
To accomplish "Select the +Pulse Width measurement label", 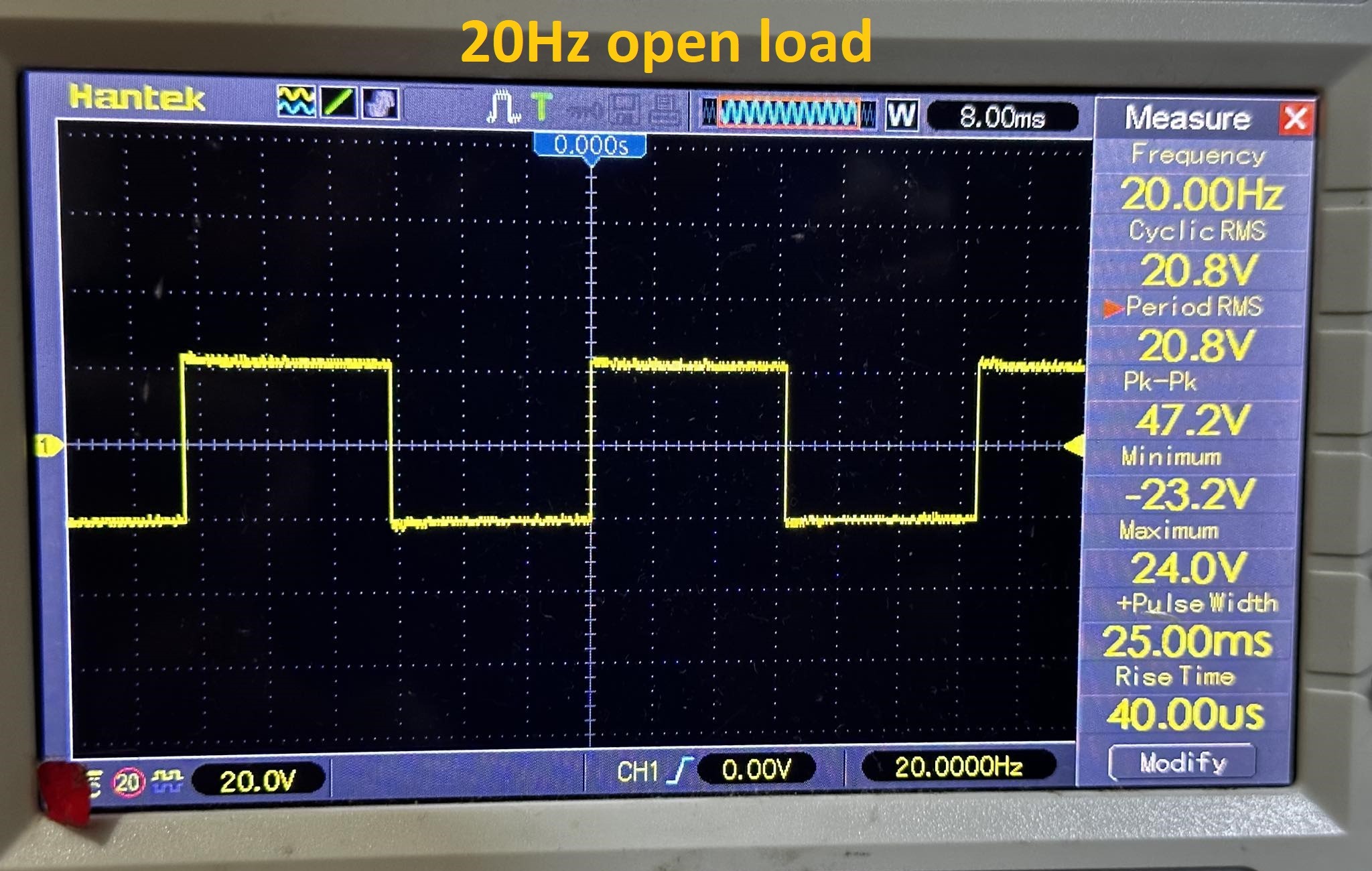I will (1196, 603).
